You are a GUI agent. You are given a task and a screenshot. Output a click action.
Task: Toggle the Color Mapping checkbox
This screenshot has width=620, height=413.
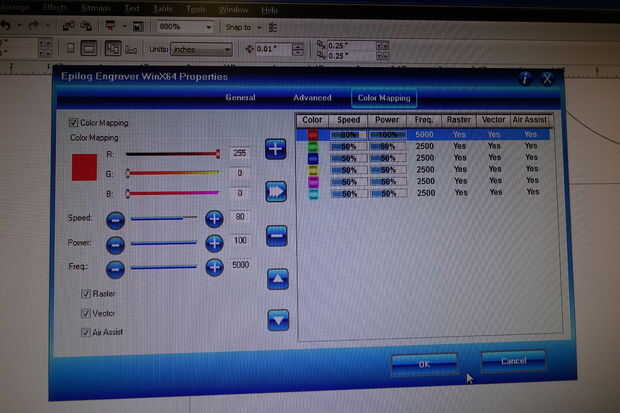(74, 123)
